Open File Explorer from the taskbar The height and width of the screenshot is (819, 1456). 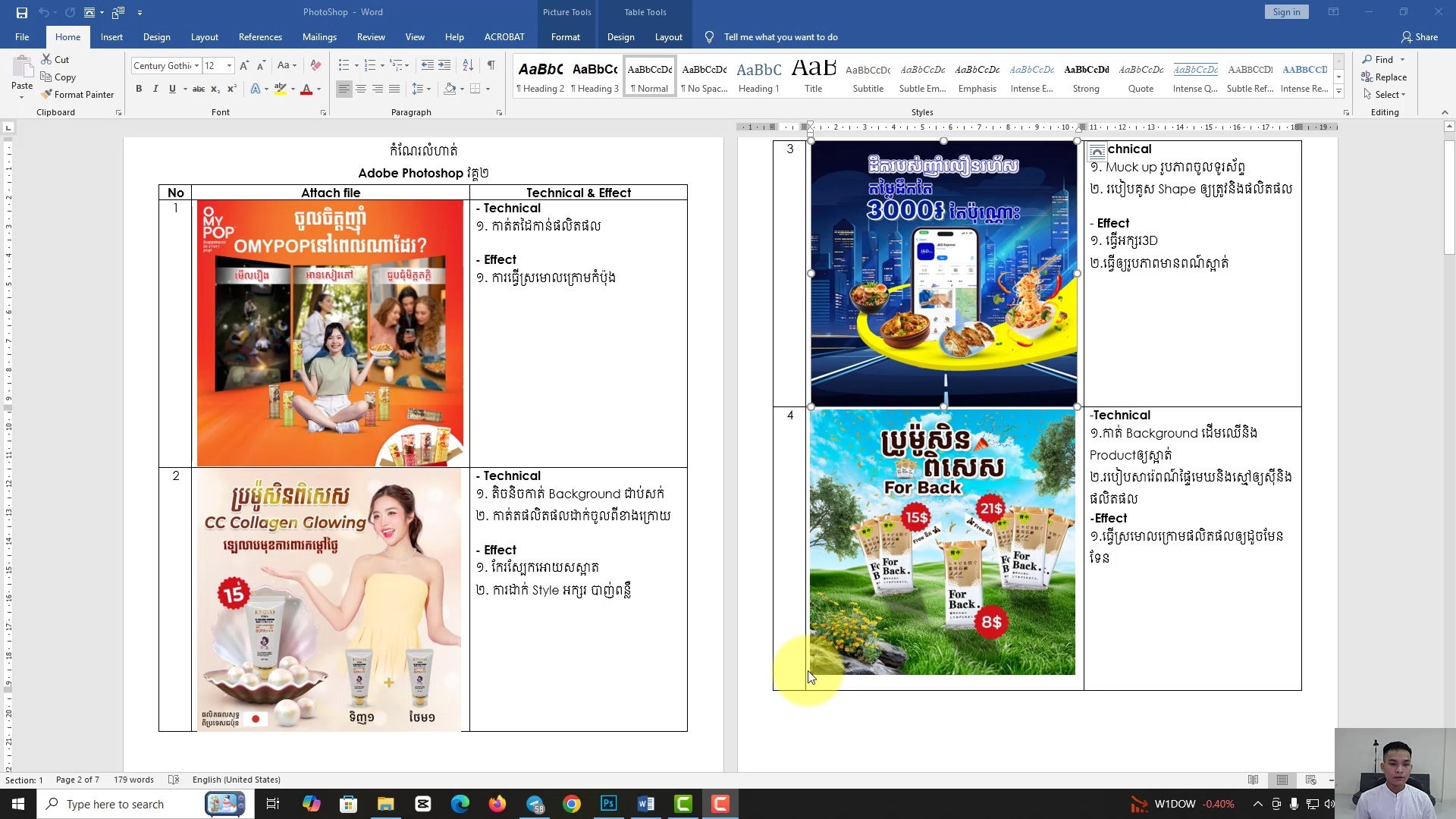tap(386, 804)
